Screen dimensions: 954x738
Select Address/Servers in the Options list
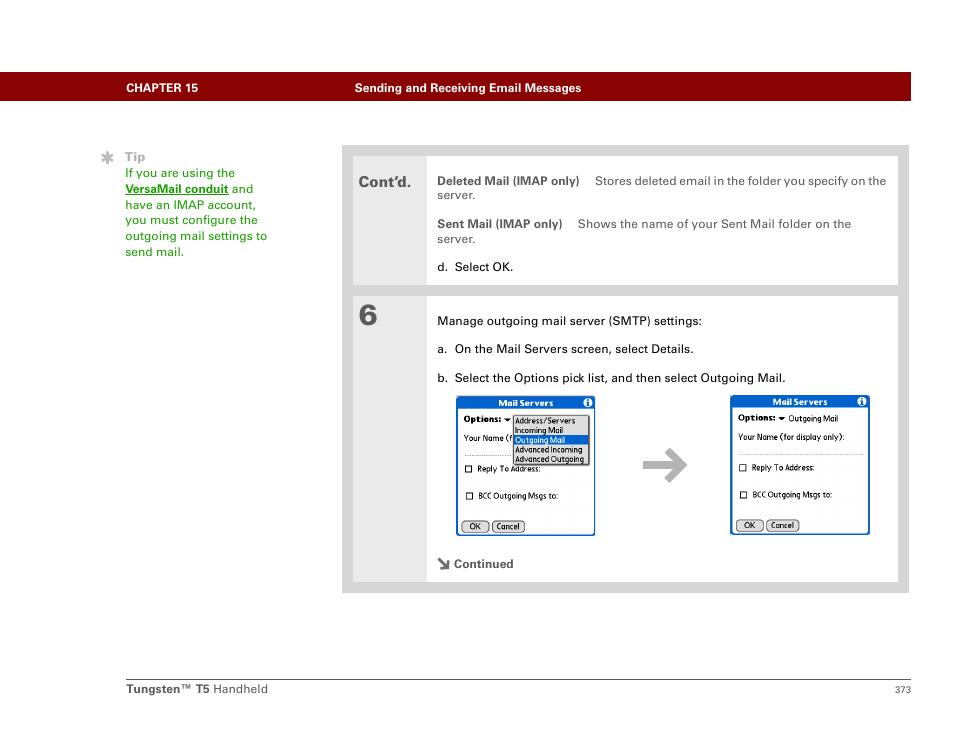click(551, 420)
